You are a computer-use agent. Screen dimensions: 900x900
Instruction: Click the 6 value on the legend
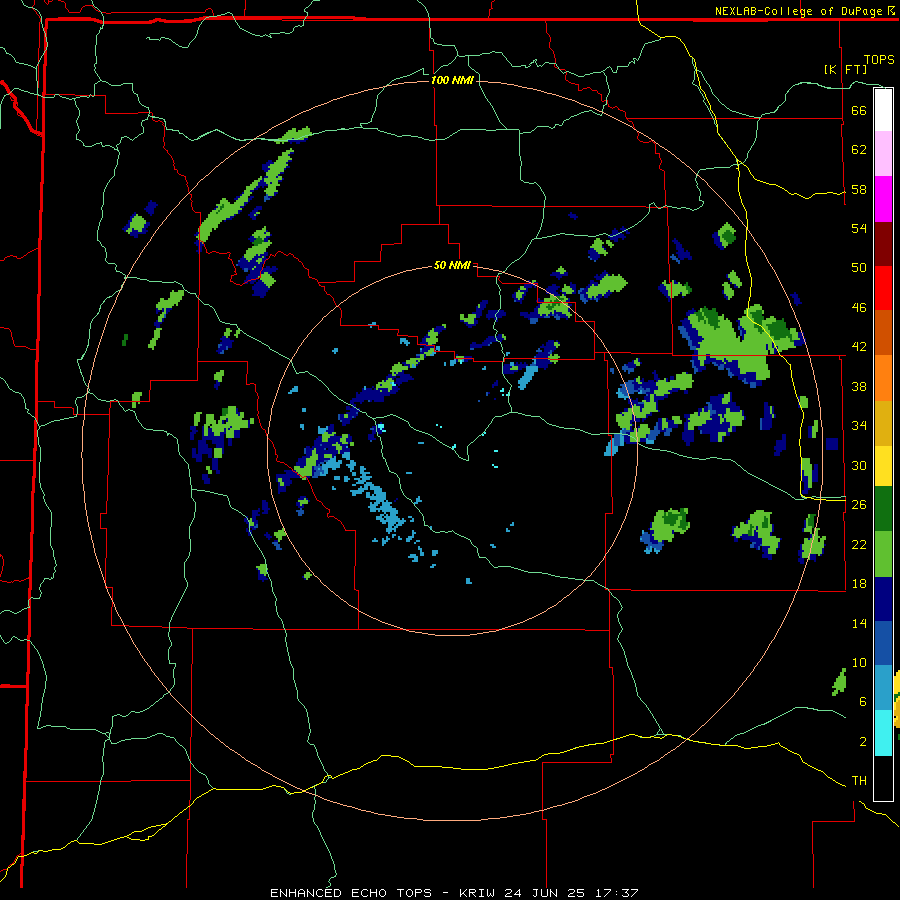pos(863,702)
